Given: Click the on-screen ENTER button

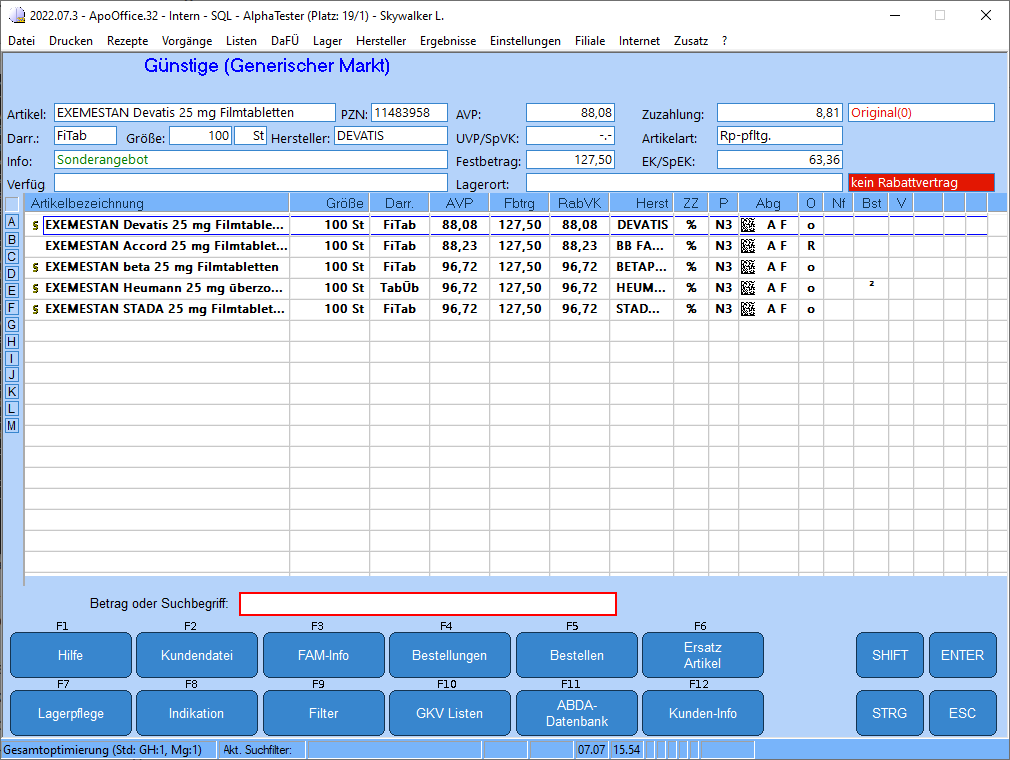Looking at the screenshot, I should click(962, 655).
